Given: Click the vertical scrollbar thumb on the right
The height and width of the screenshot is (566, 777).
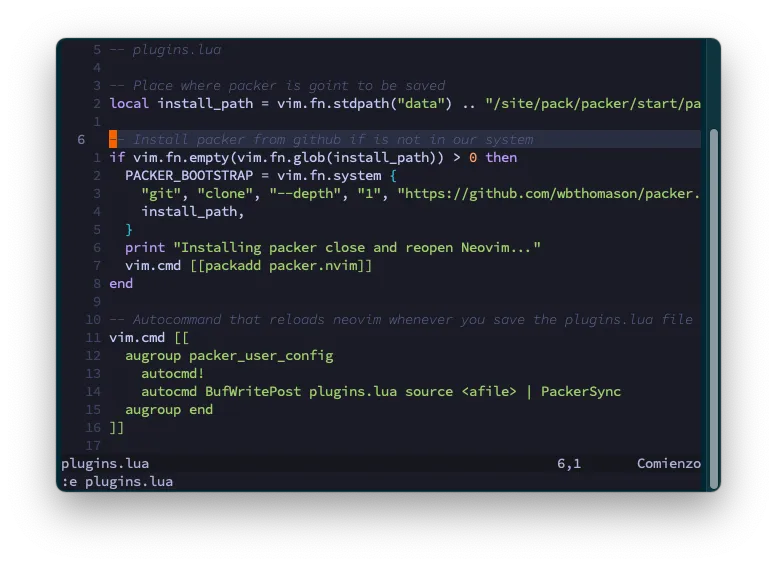Looking at the screenshot, I should 714,309.
